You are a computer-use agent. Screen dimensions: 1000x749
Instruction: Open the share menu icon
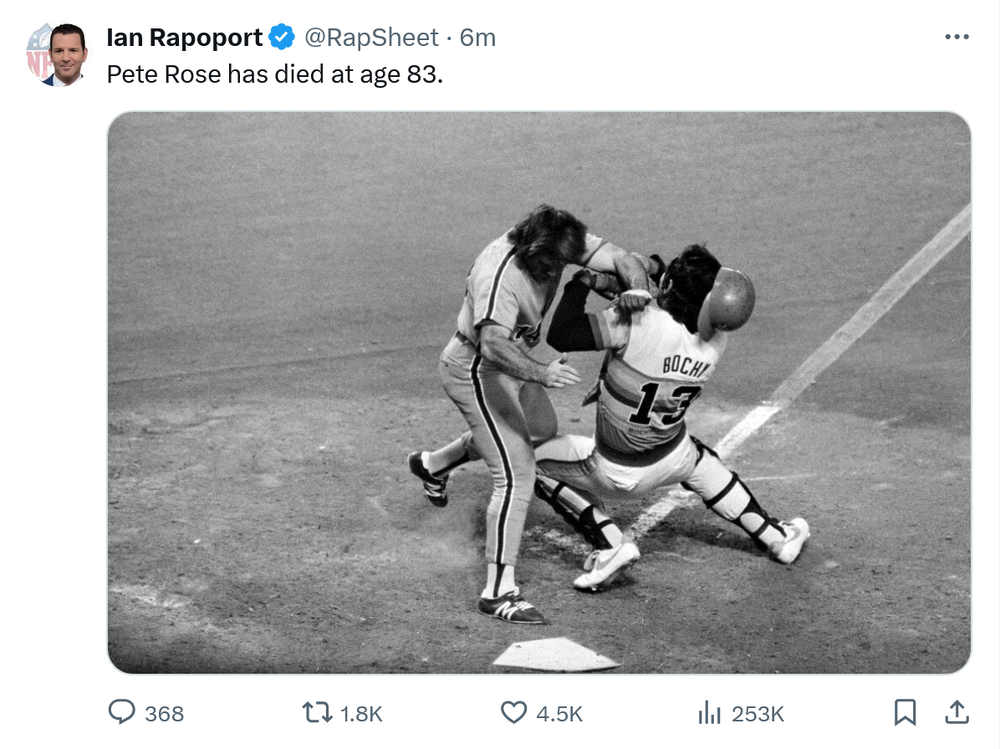957,712
